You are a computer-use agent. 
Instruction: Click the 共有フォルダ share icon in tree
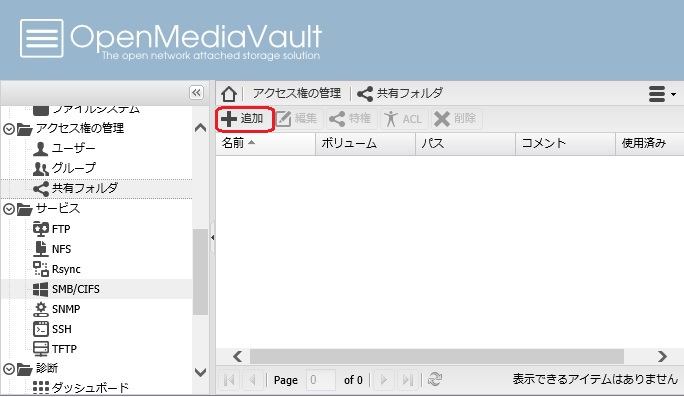coord(41,189)
